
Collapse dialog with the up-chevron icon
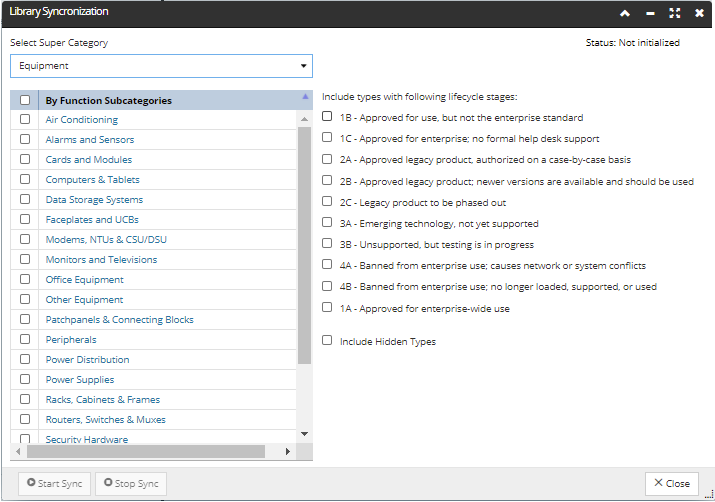pos(625,13)
